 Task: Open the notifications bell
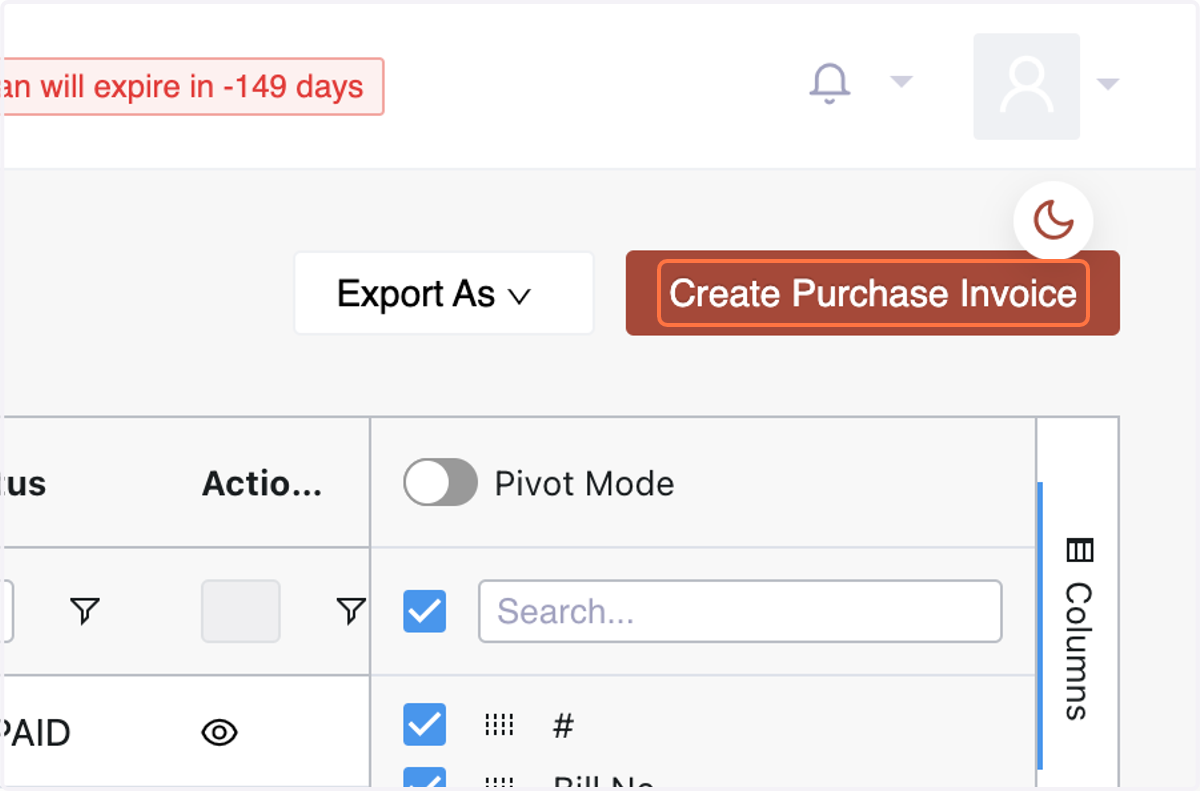(829, 84)
